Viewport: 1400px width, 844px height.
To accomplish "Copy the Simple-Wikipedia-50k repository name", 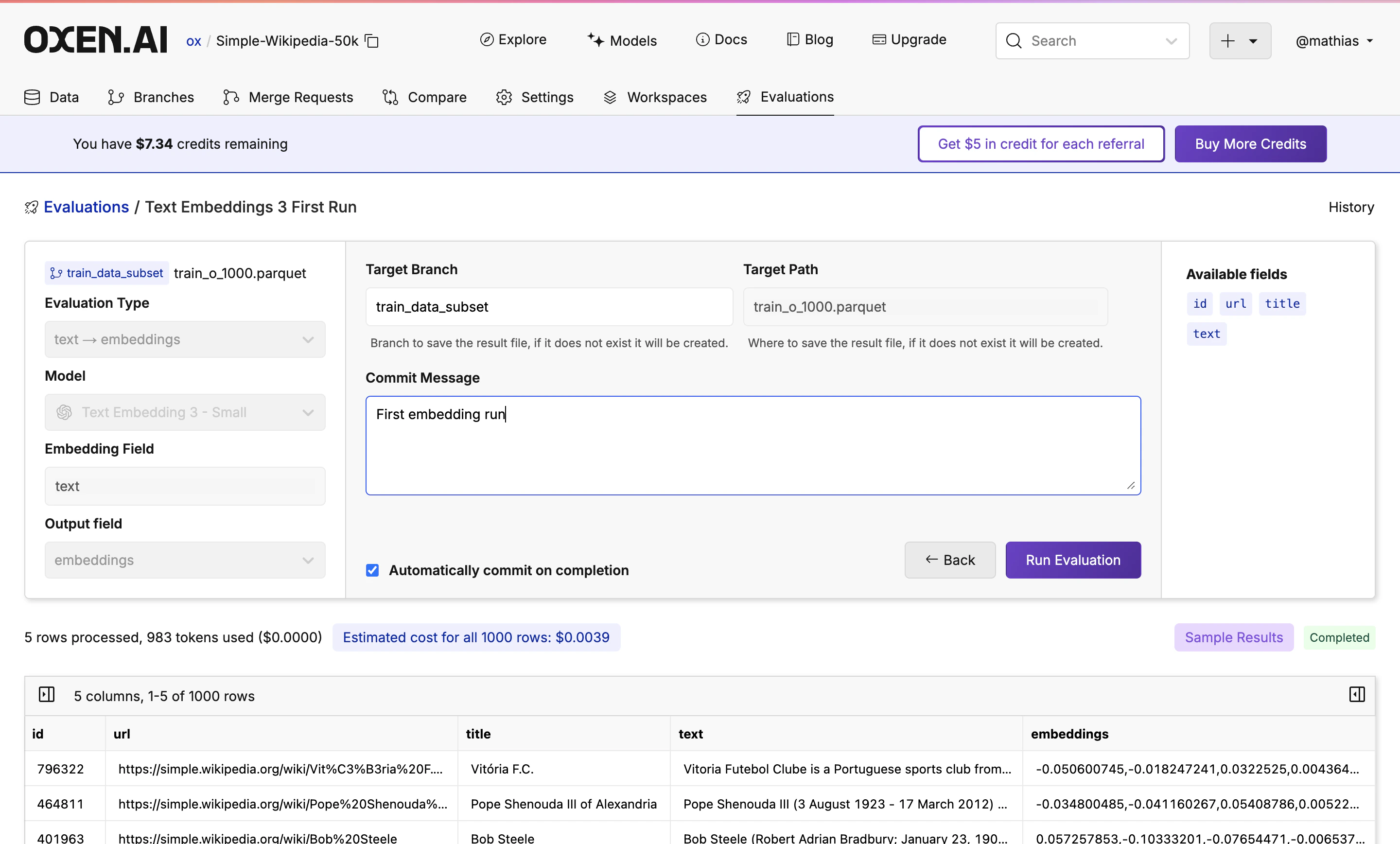I will click(372, 40).
